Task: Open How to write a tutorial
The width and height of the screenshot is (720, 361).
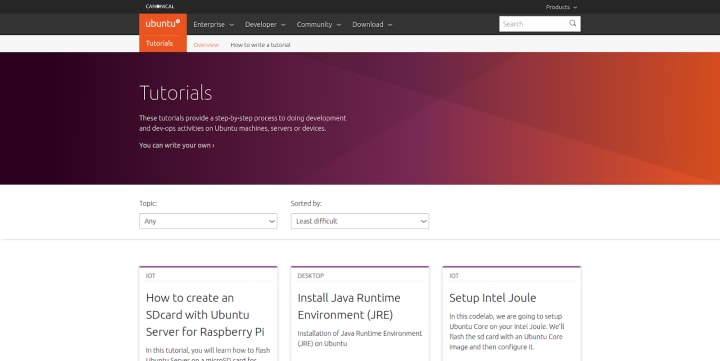Action: click(x=260, y=45)
